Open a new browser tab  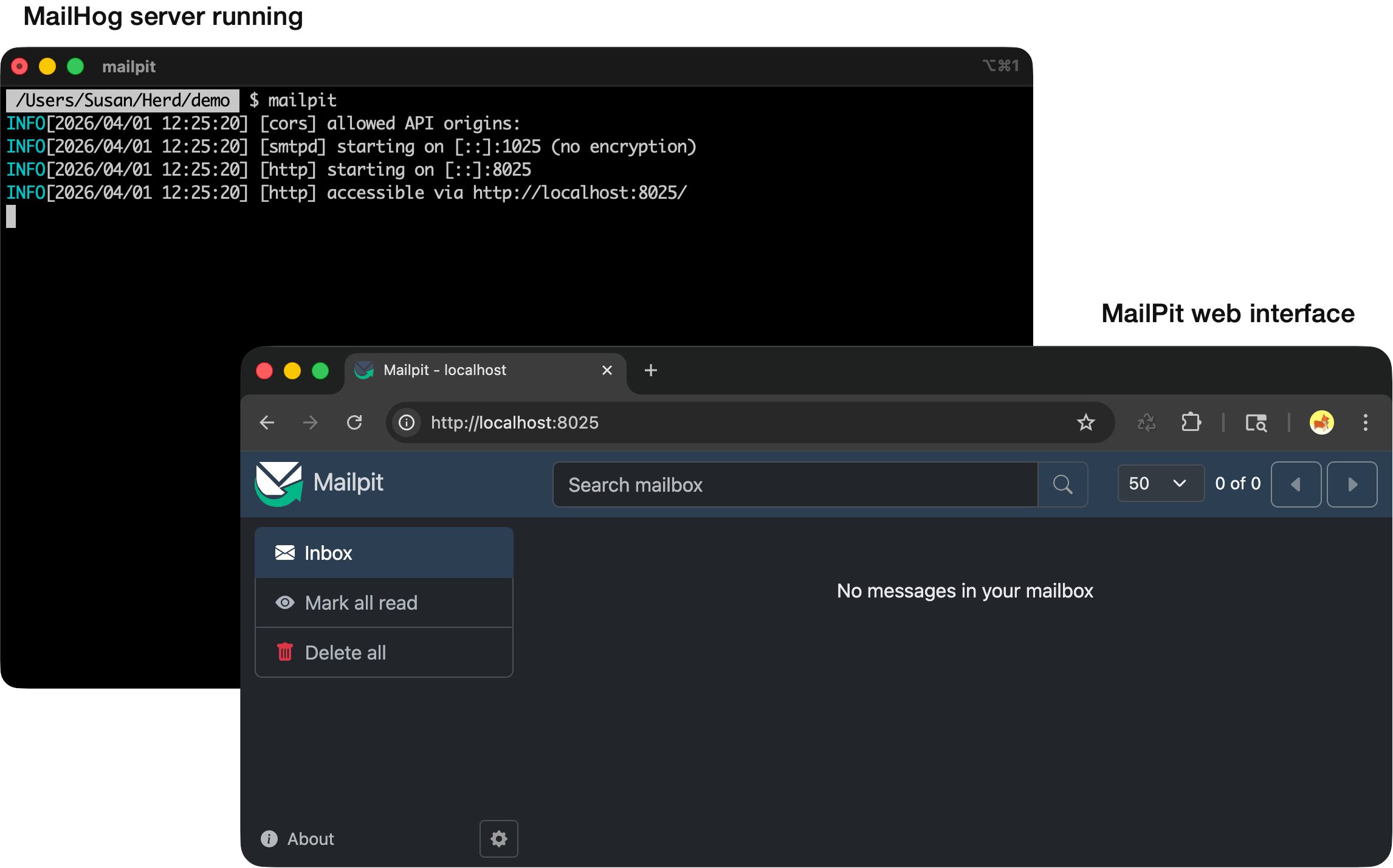point(650,370)
